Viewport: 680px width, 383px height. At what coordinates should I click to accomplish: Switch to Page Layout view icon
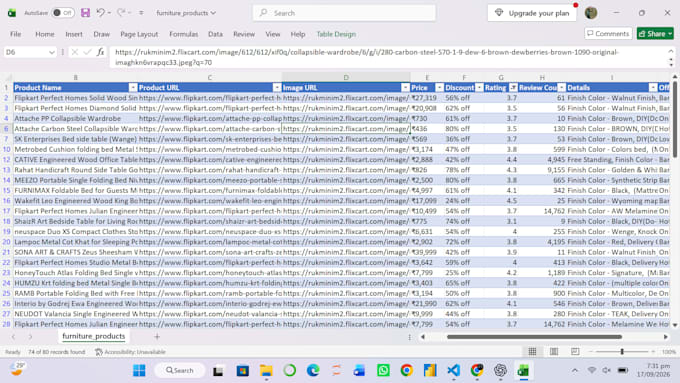point(554,351)
